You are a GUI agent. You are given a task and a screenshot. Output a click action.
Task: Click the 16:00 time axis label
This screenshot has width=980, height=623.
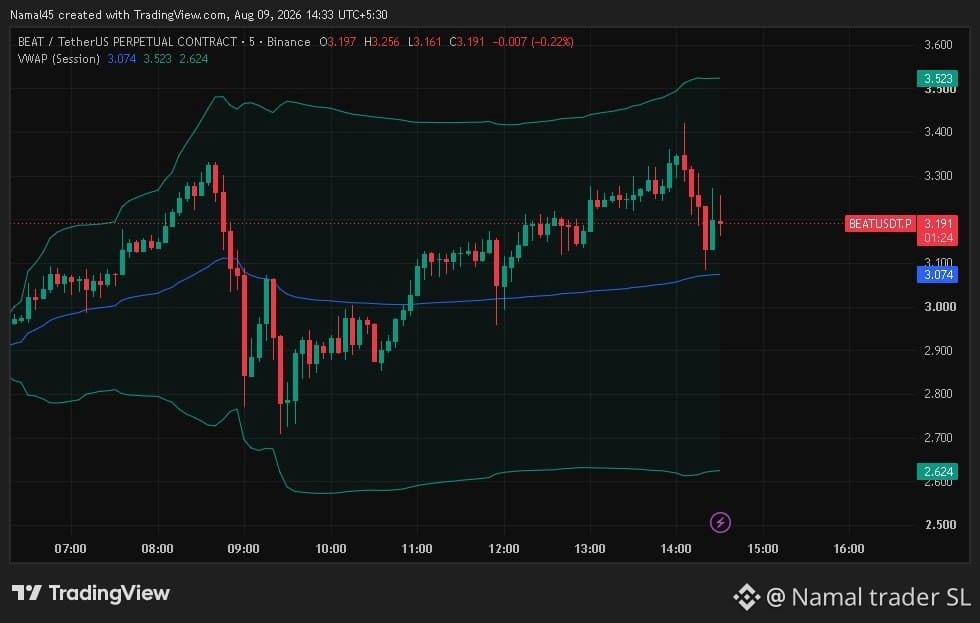coord(849,549)
